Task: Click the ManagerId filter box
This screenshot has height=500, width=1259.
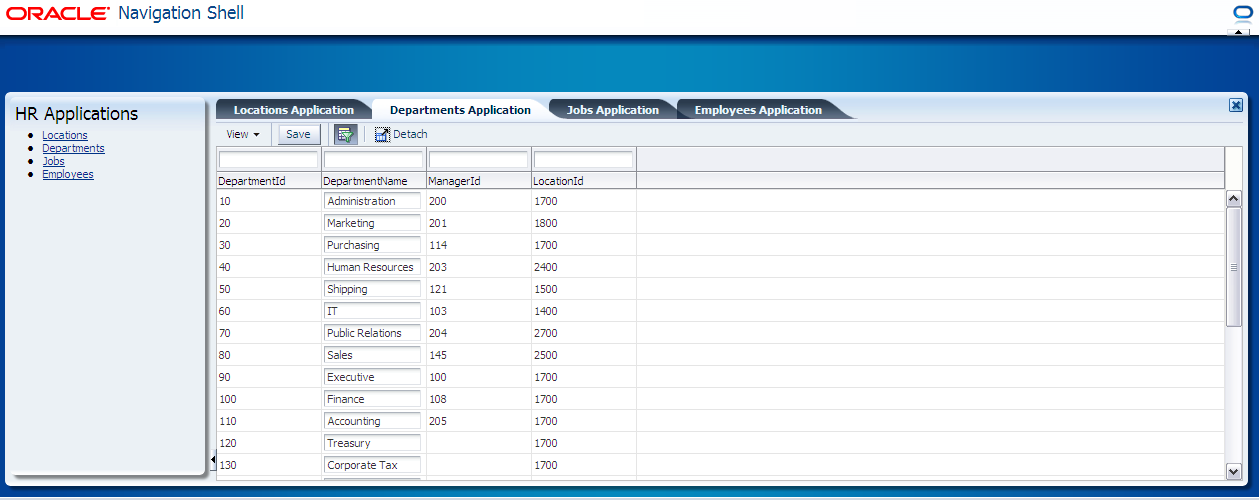Action: [x=478, y=160]
